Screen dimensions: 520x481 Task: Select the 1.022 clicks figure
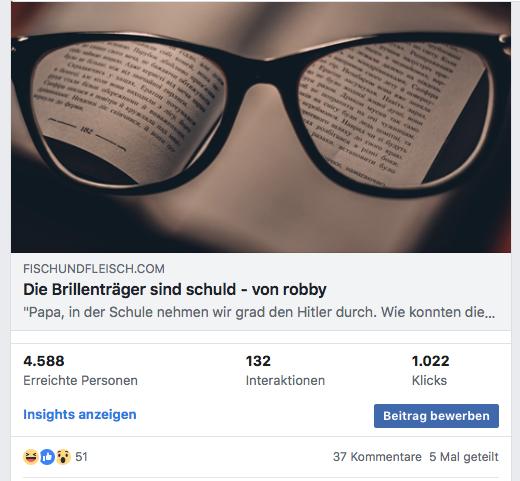[x=431, y=361]
